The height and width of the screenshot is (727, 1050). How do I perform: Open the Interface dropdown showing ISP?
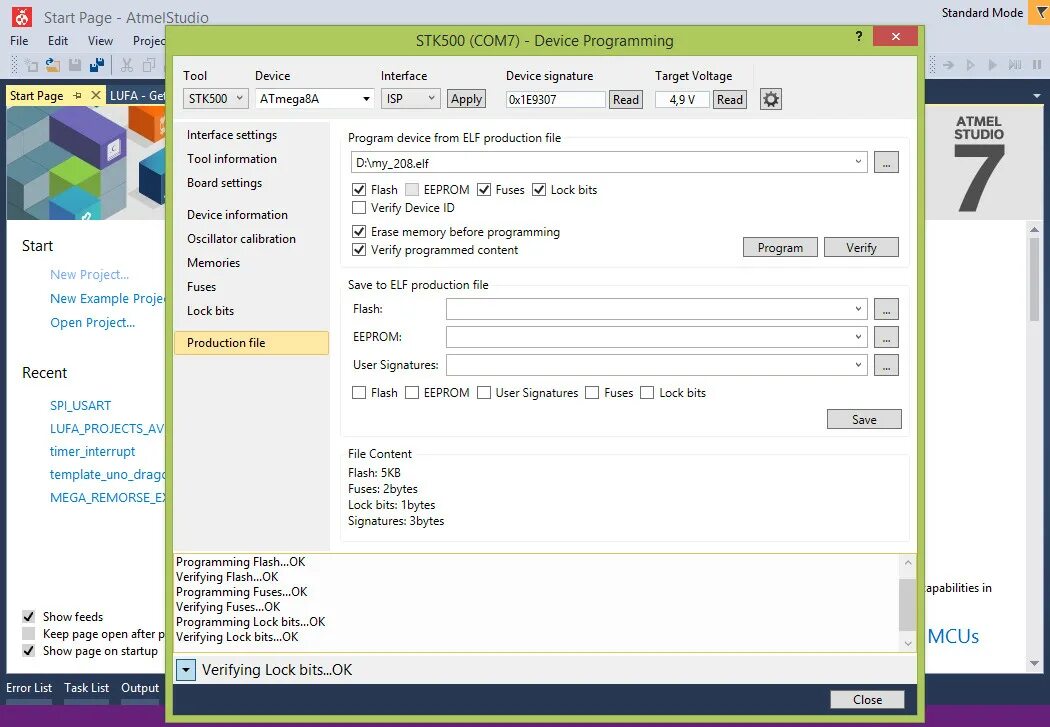coord(411,99)
